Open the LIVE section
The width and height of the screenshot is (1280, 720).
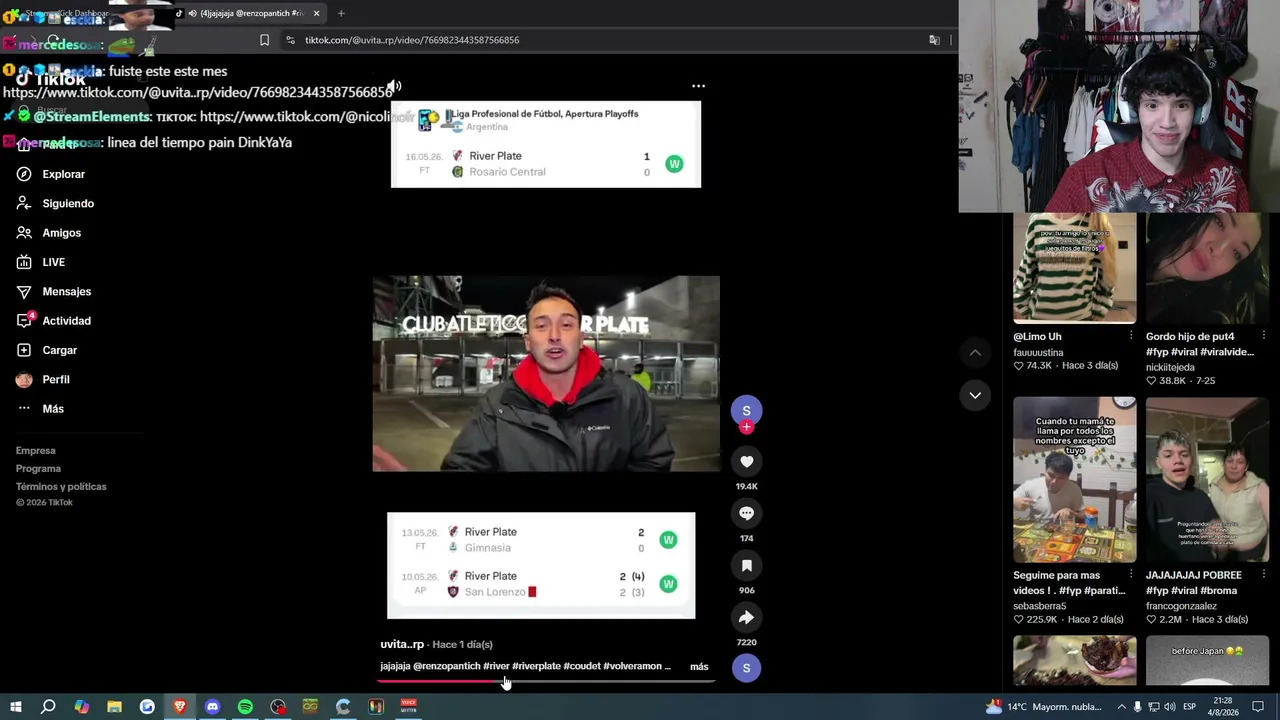pyautogui.click(x=42, y=262)
